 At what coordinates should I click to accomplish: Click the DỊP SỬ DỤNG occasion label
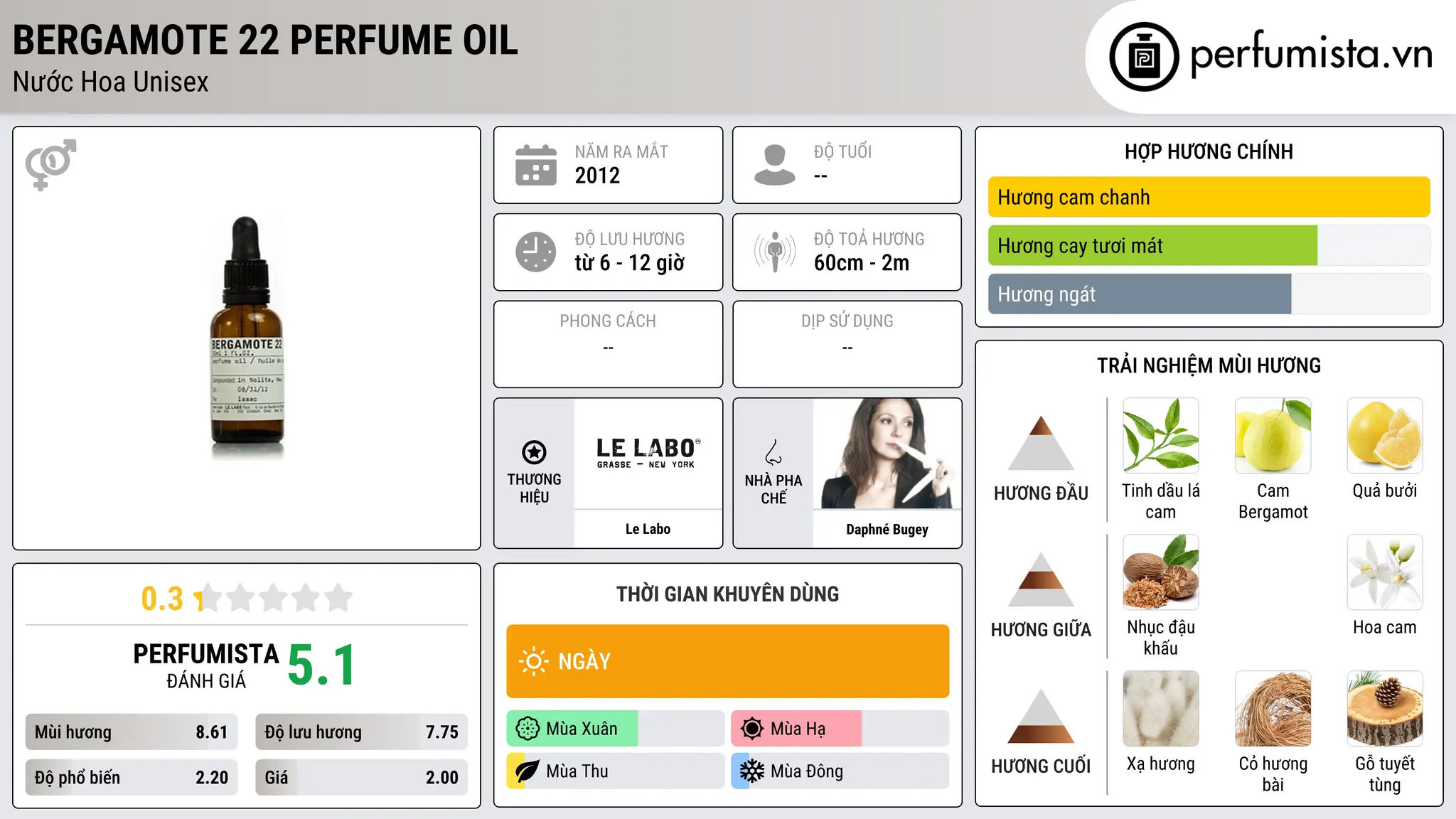[847, 321]
